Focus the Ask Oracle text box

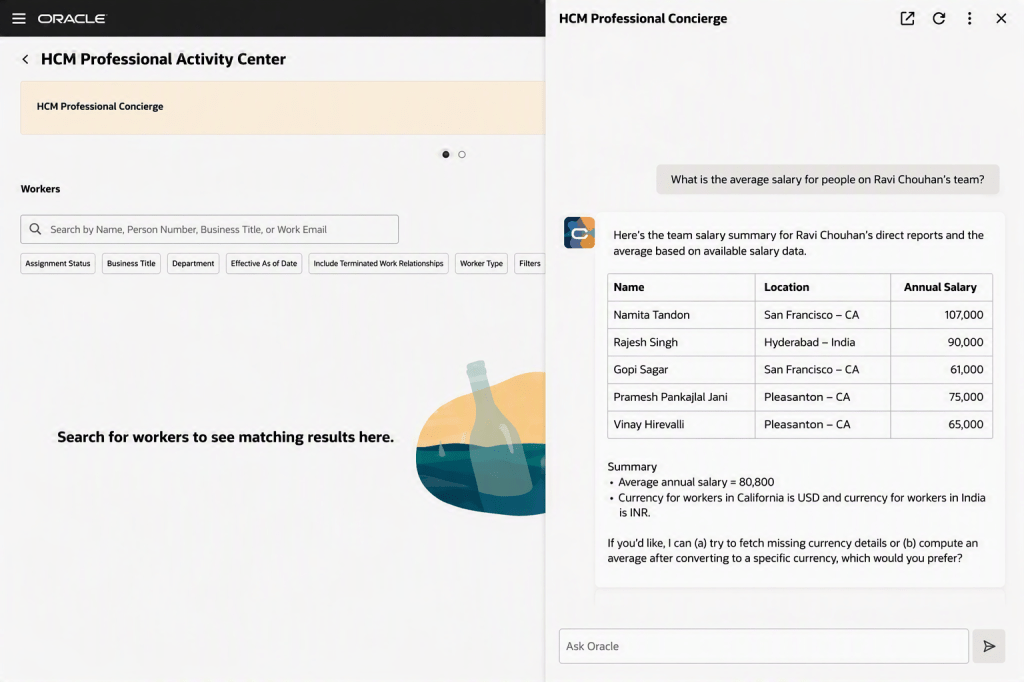click(763, 646)
